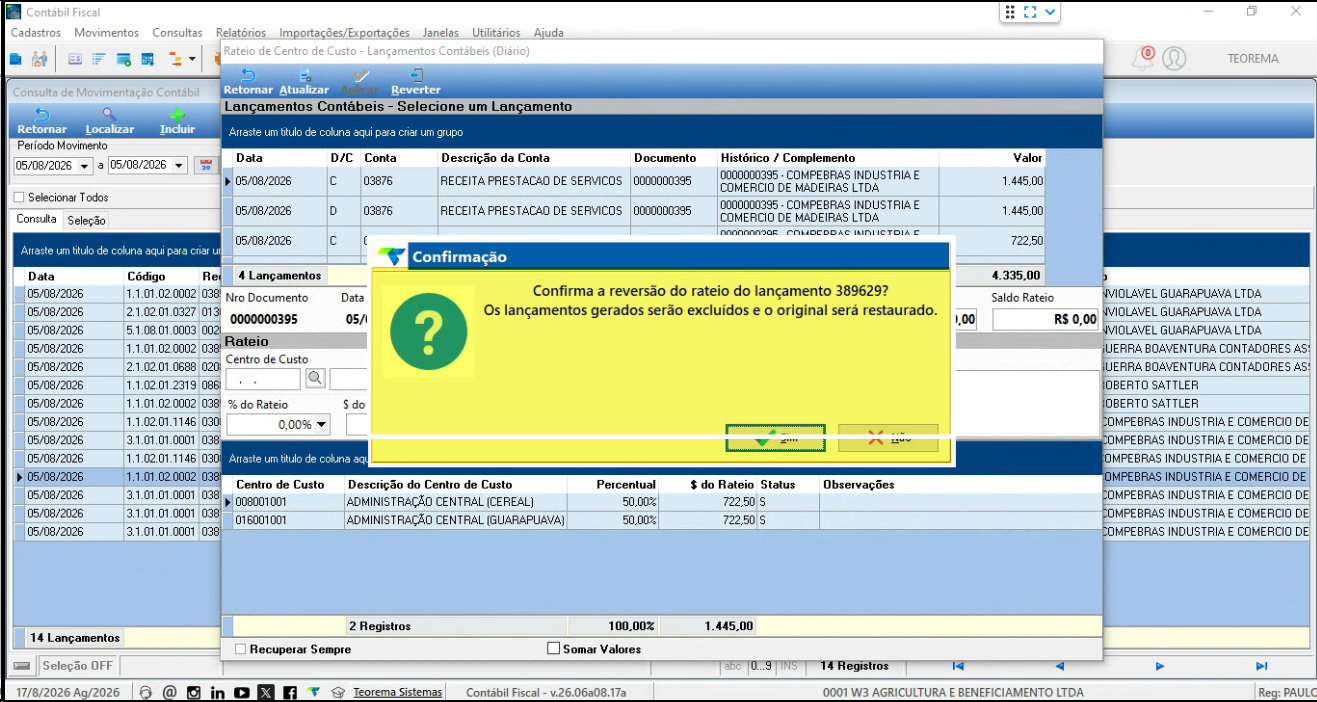This screenshot has width=1317, height=702.
Task: Click Retornar in the Rateio de Centro de Custo toolbar
Action: (x=248, y=82)
